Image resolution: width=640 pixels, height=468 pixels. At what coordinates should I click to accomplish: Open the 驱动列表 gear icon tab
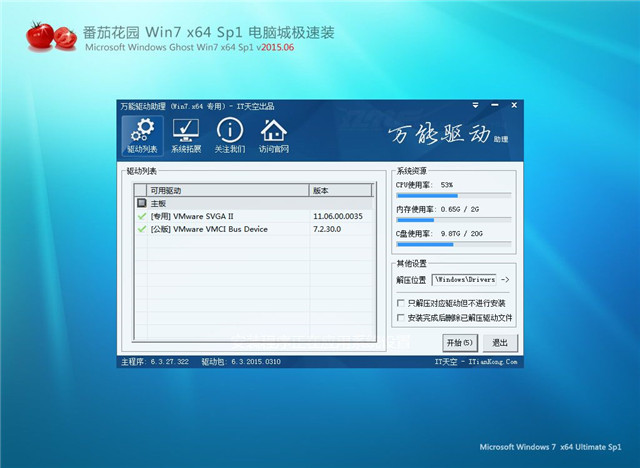142,136
